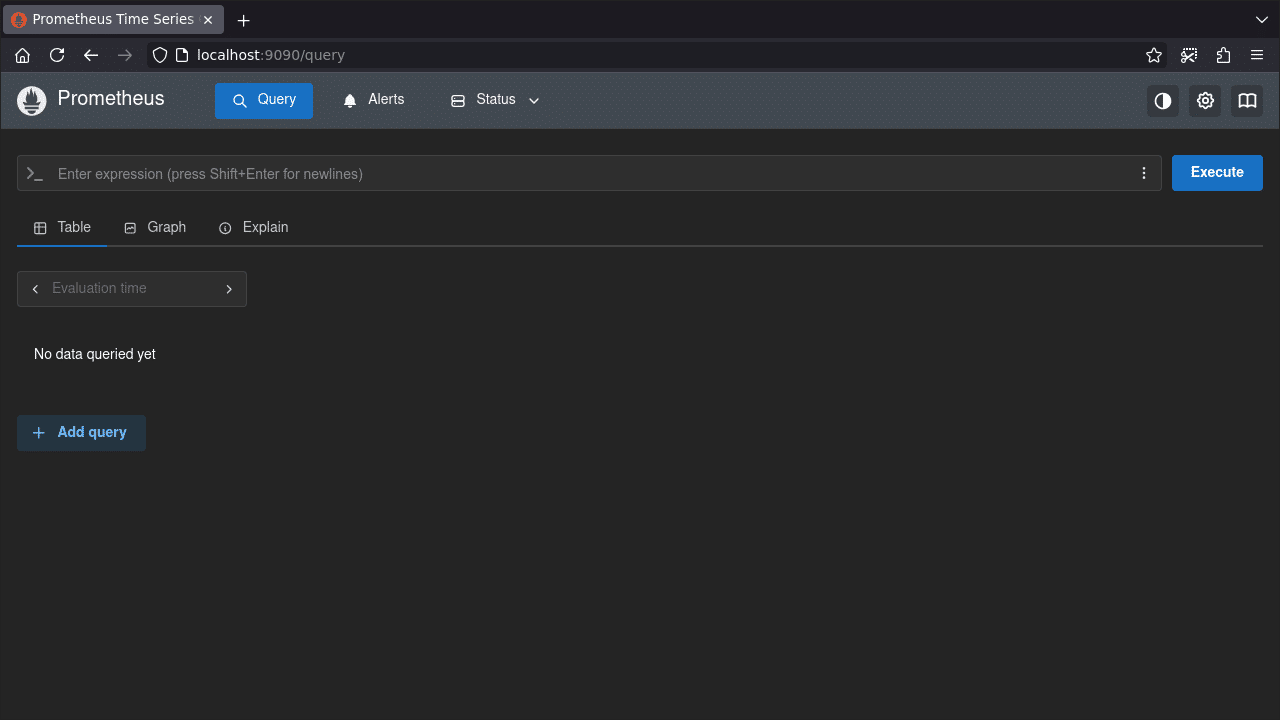Step forward with the Evaluation time right chevron

pyautogui.click(x=229, y=288)
